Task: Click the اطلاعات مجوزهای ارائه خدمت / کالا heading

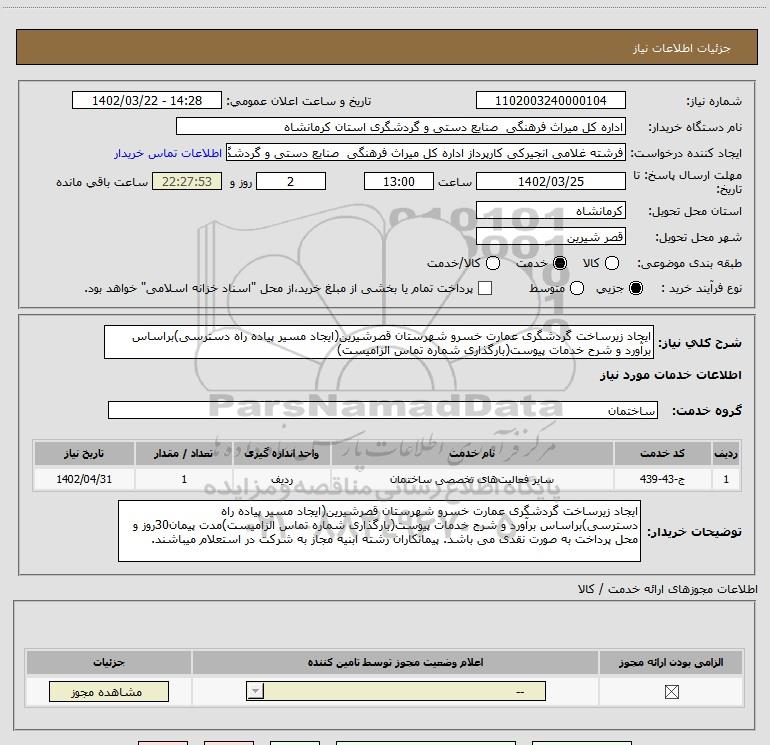Action: pyautogui.click(x=667, y=589)
